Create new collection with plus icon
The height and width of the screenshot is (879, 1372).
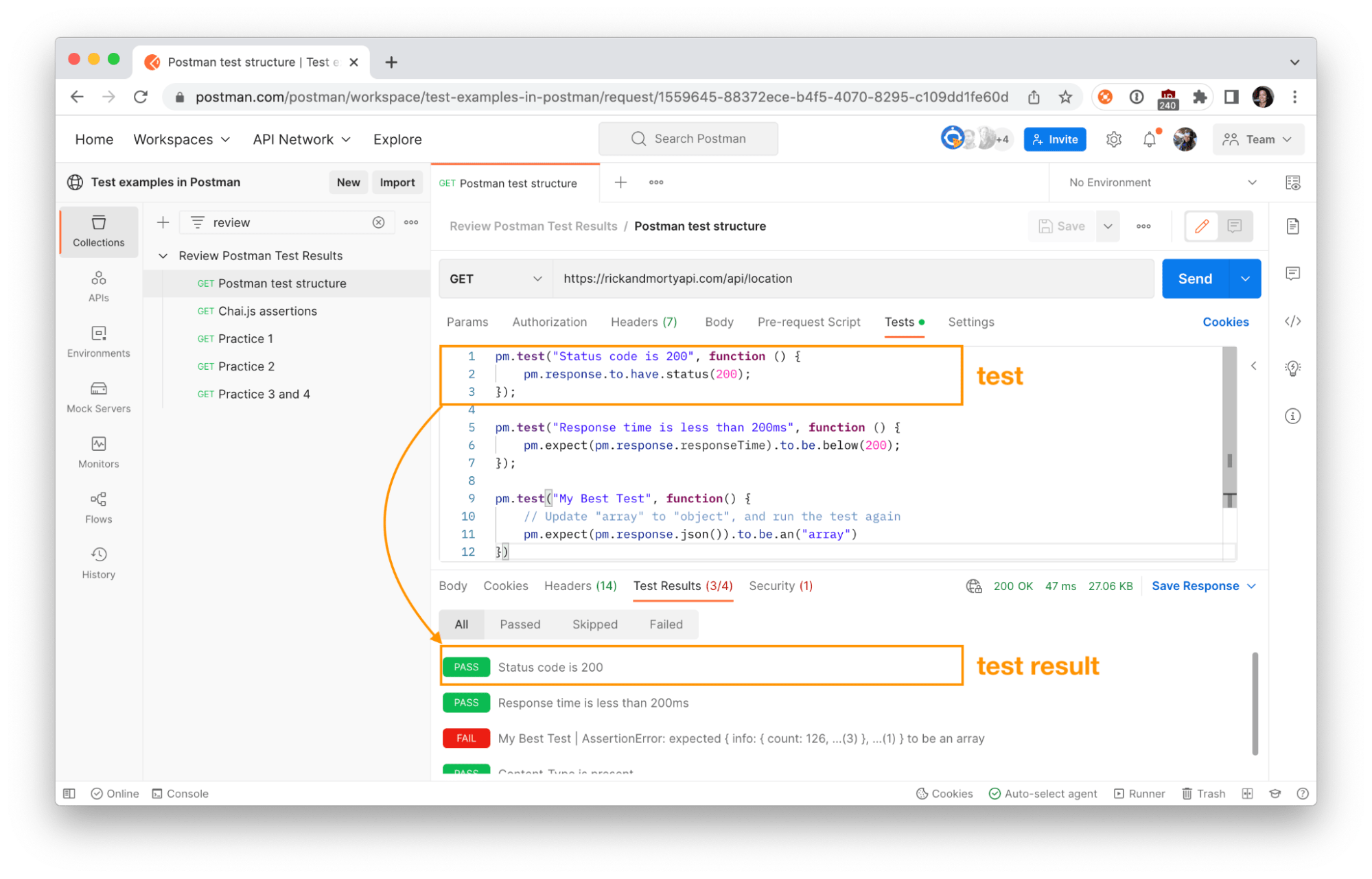pos(163,222)
